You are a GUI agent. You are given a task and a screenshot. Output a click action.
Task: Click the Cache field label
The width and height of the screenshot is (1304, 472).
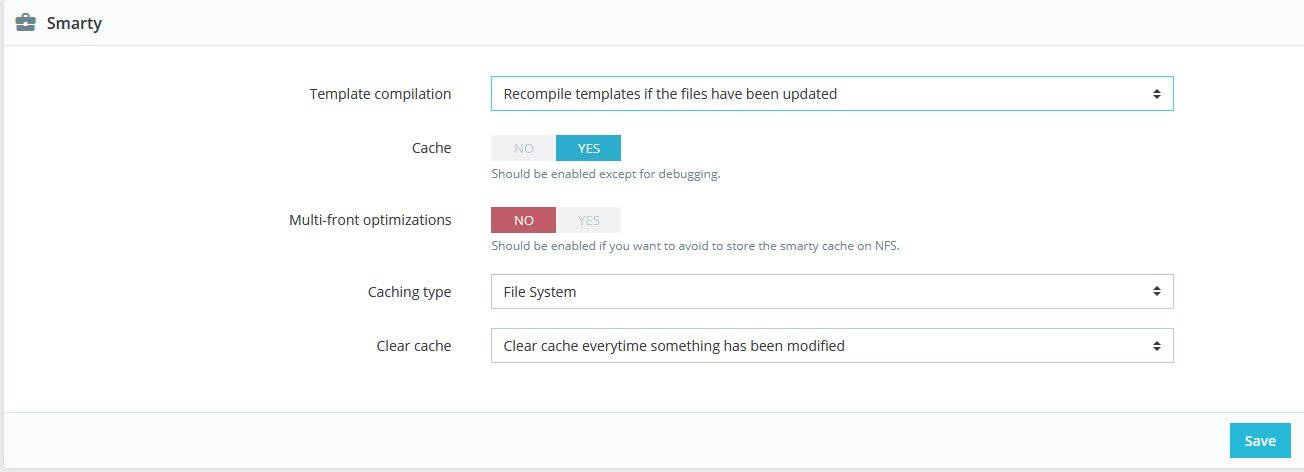pyautogui.click(x=431, y=148)
